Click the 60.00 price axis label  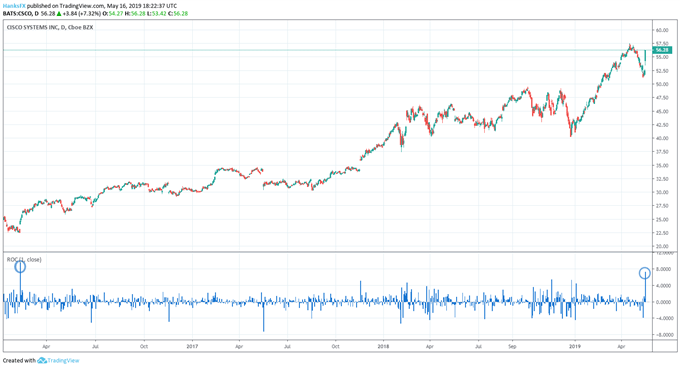point(662,30)
